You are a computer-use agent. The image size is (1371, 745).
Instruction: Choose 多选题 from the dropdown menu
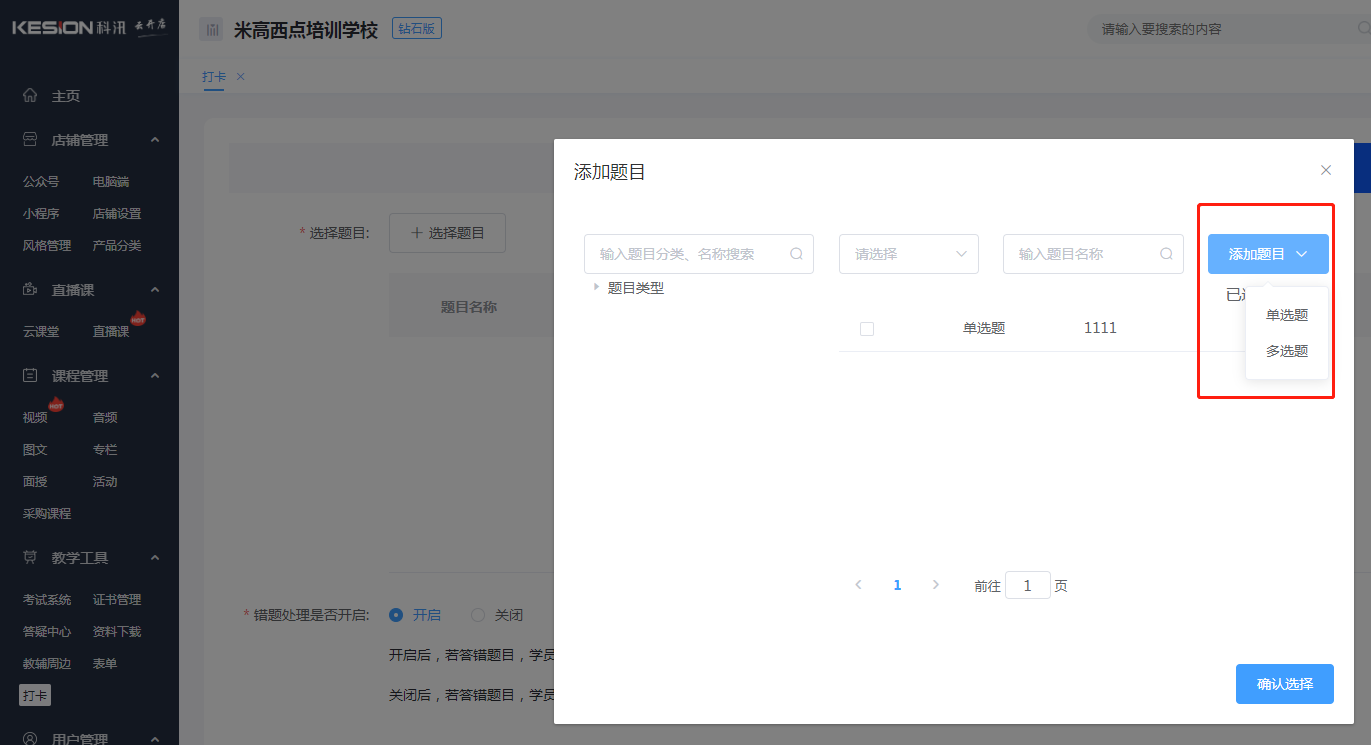click(1286, 351)
